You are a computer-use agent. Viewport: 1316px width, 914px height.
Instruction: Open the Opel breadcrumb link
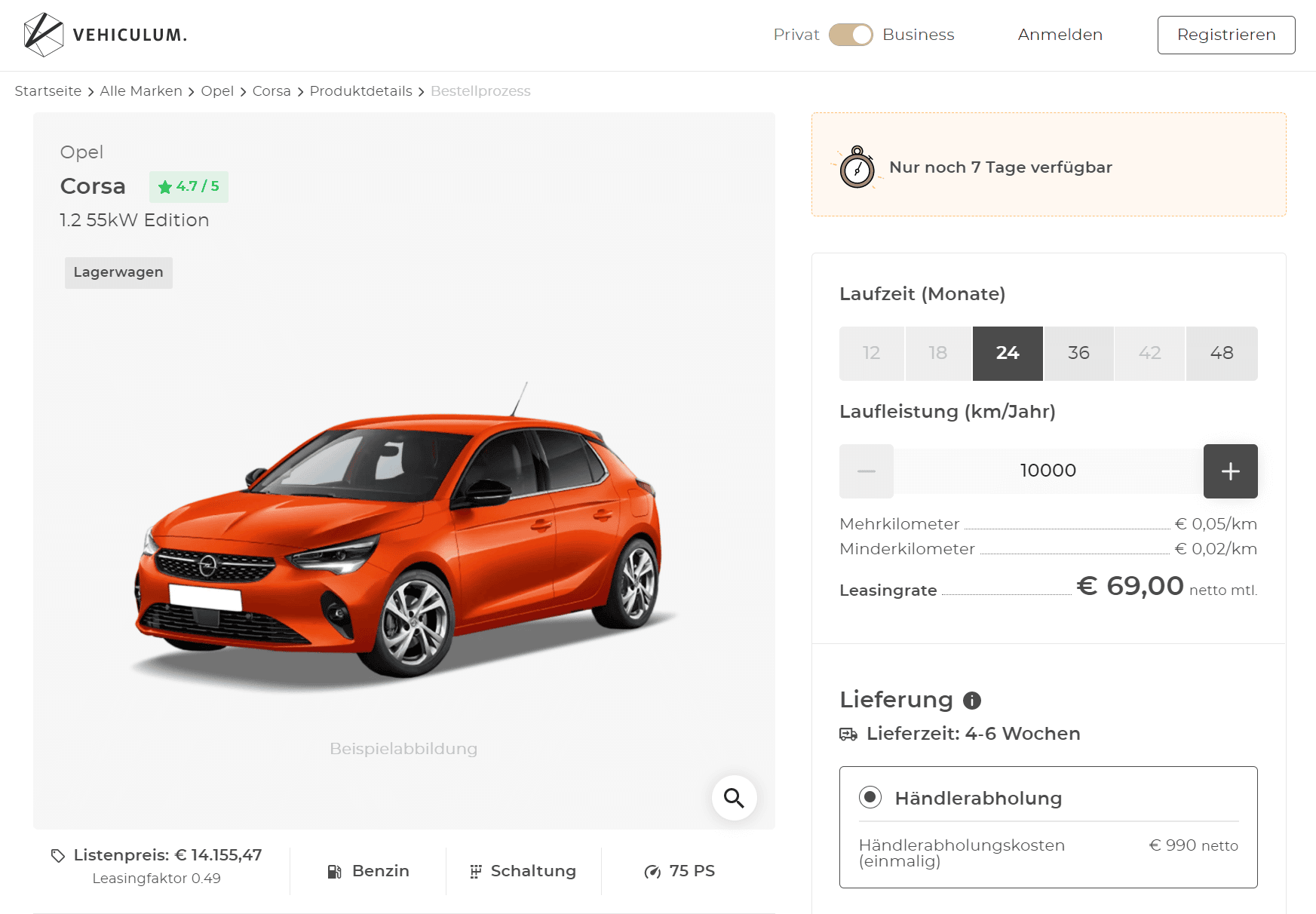[x=217, y=91]
